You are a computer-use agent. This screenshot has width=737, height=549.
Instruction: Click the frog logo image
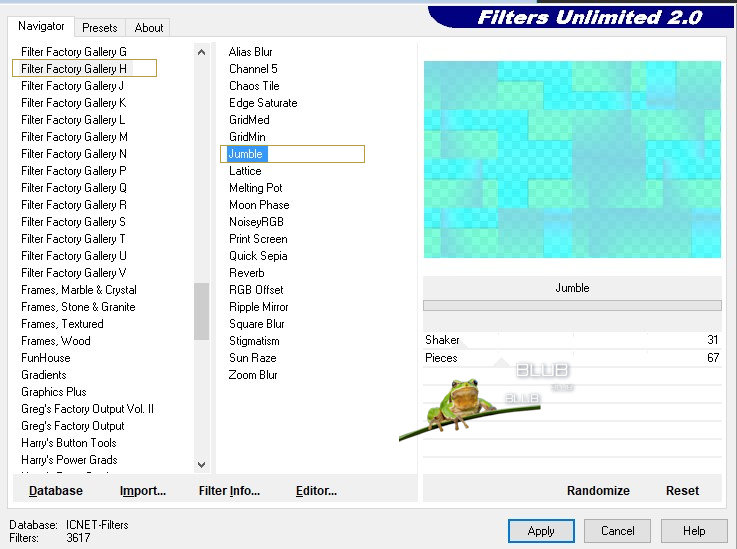tap(462, 408)
